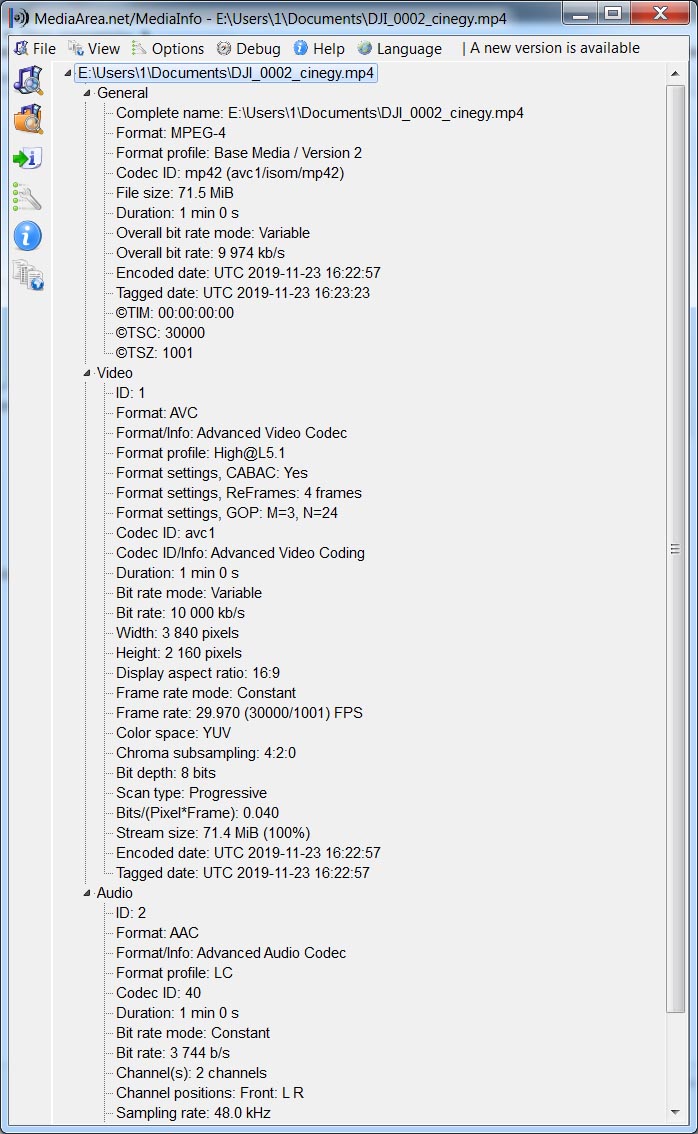Screen dimensions: 698x1134
Task: Open the Debug menu
Action: click(x=249, y=48)
